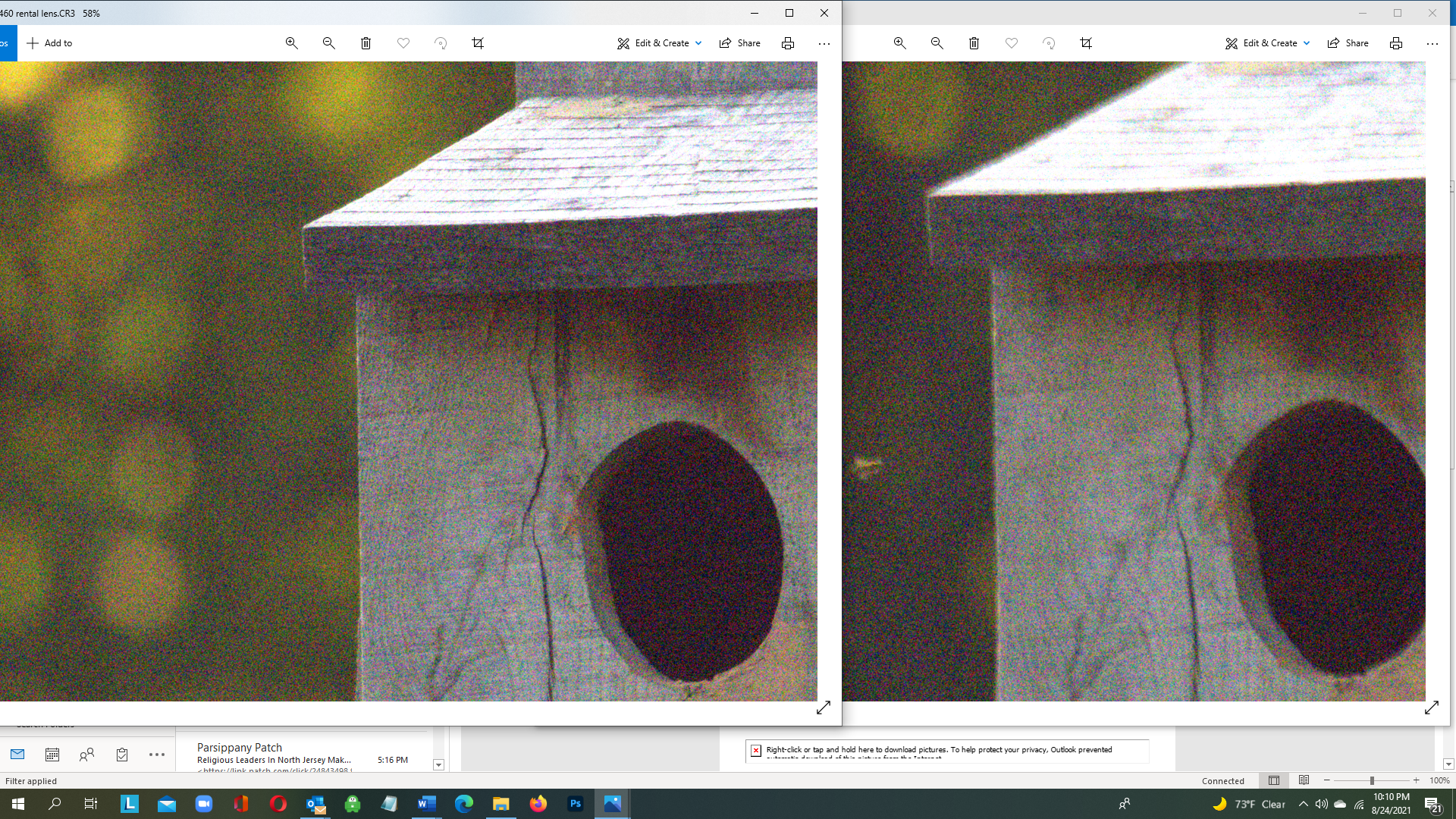This screenshot has height=819, width=1456.
Task: Open Photoshop from the taskbar
Action: [x=575, y=803]
